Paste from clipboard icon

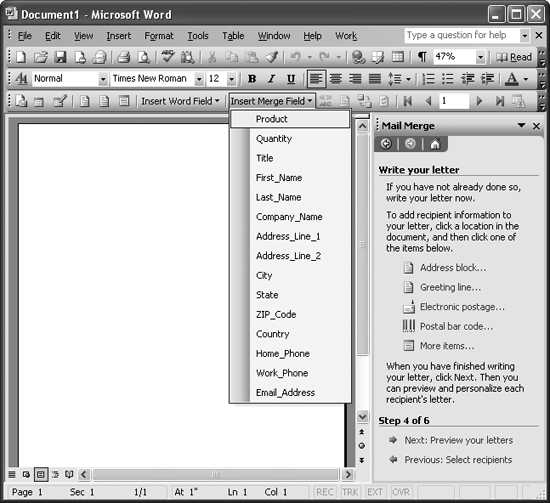(x=251, y=57)
